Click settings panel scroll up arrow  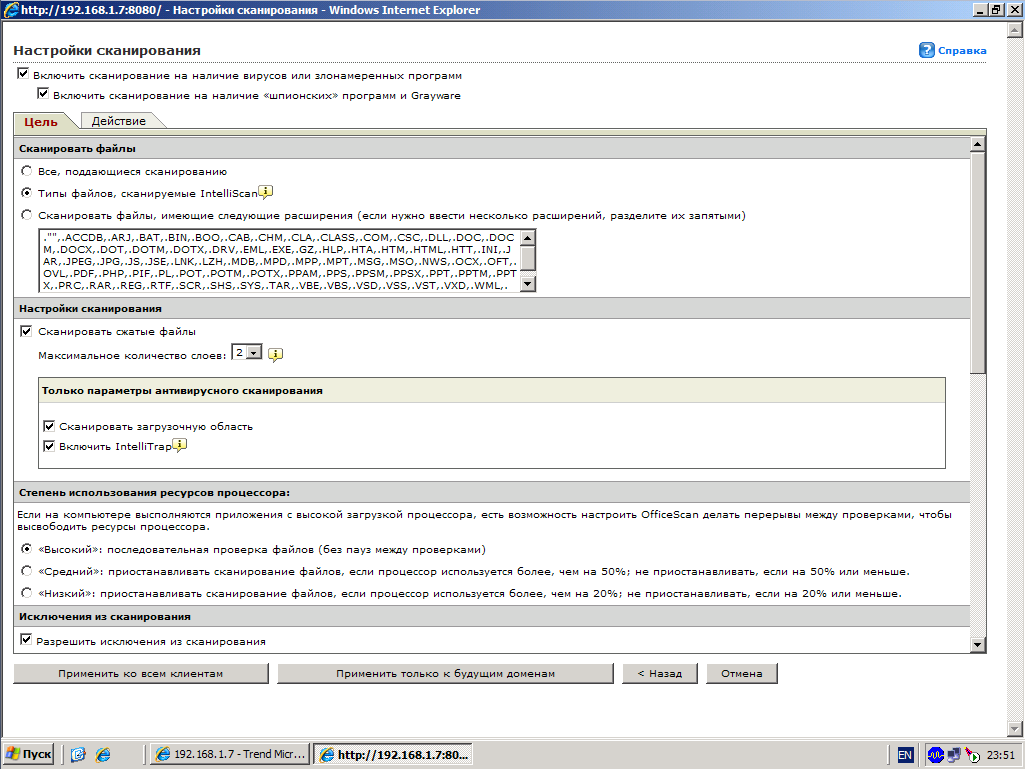(977, 145)
